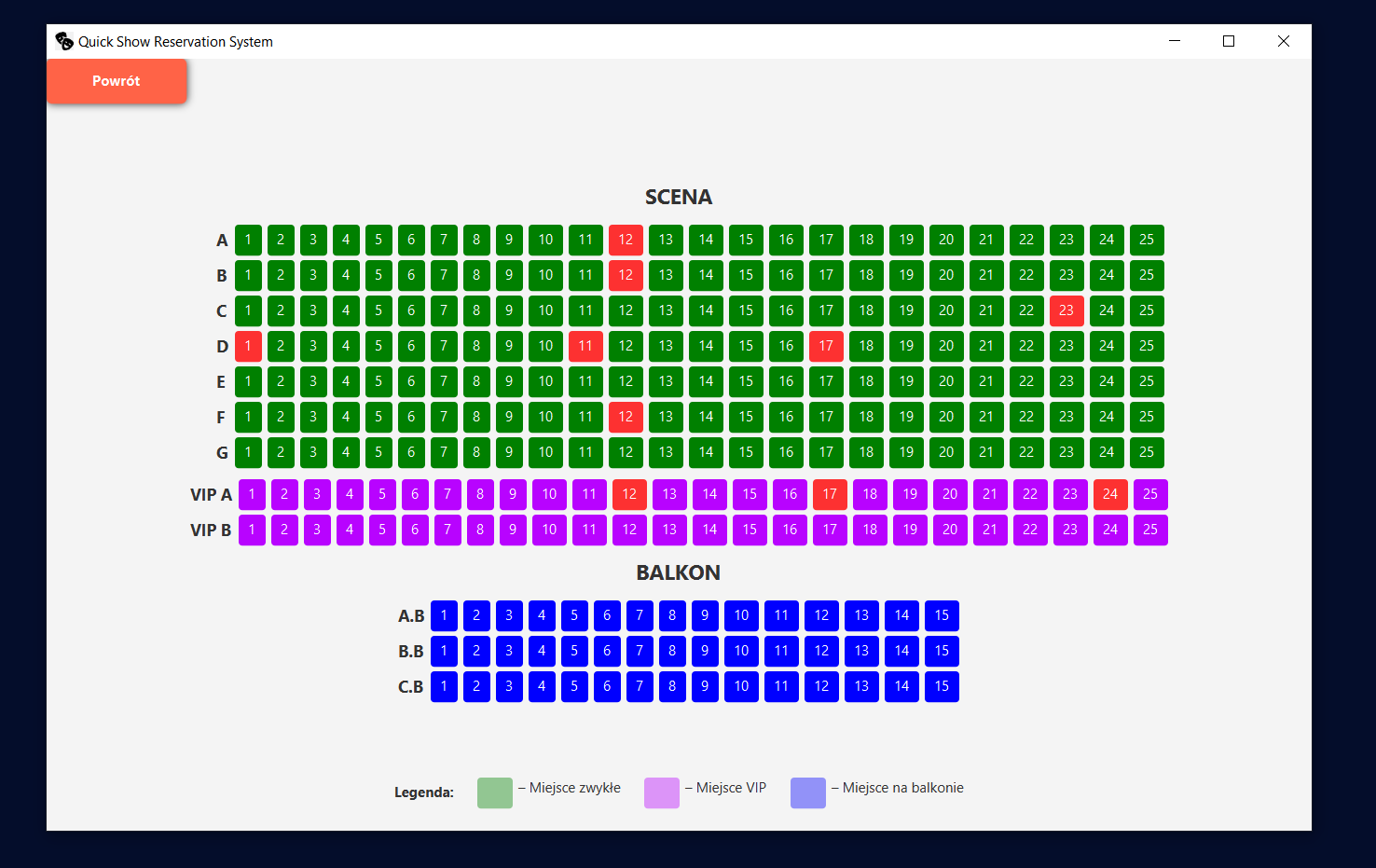
Task: Pick balcony seat 1 in row C.B
Action: (x=444, y=686)
